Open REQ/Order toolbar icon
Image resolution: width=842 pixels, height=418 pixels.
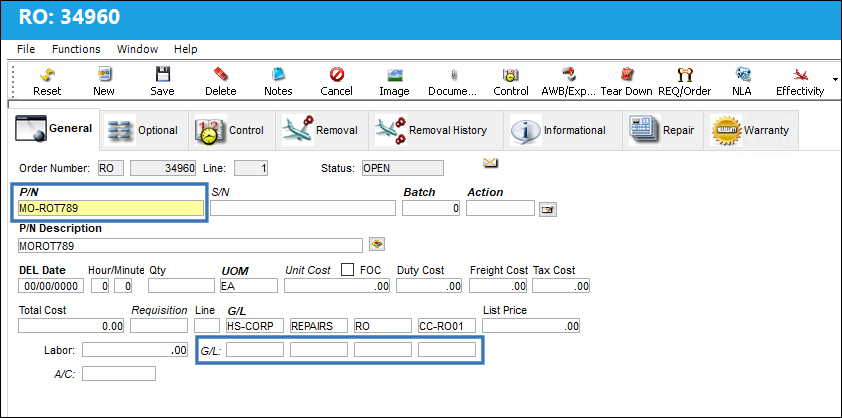click(685, 74)
